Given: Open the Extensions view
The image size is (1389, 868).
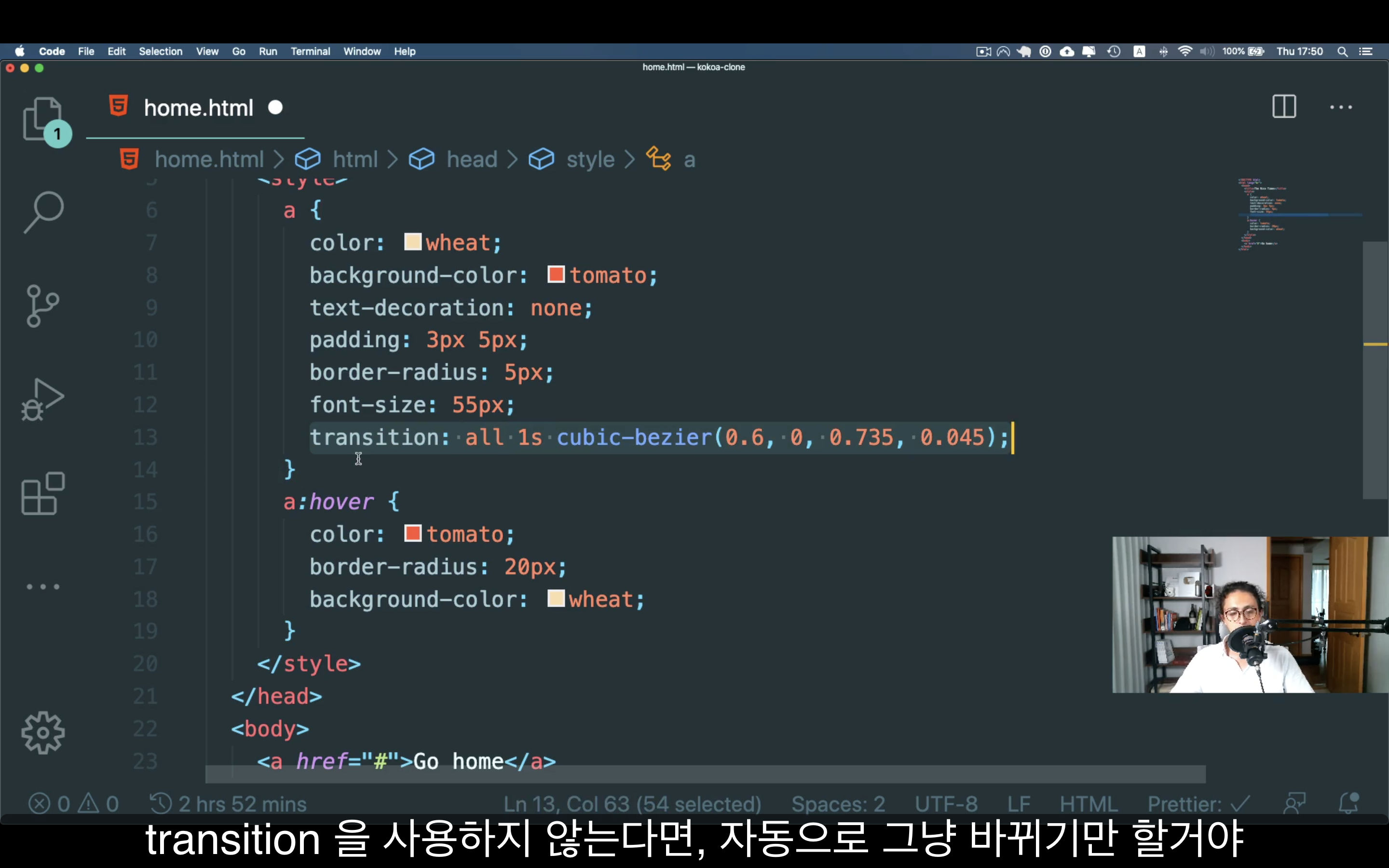Looking at the screenshot, I should [x=42, y=493].
